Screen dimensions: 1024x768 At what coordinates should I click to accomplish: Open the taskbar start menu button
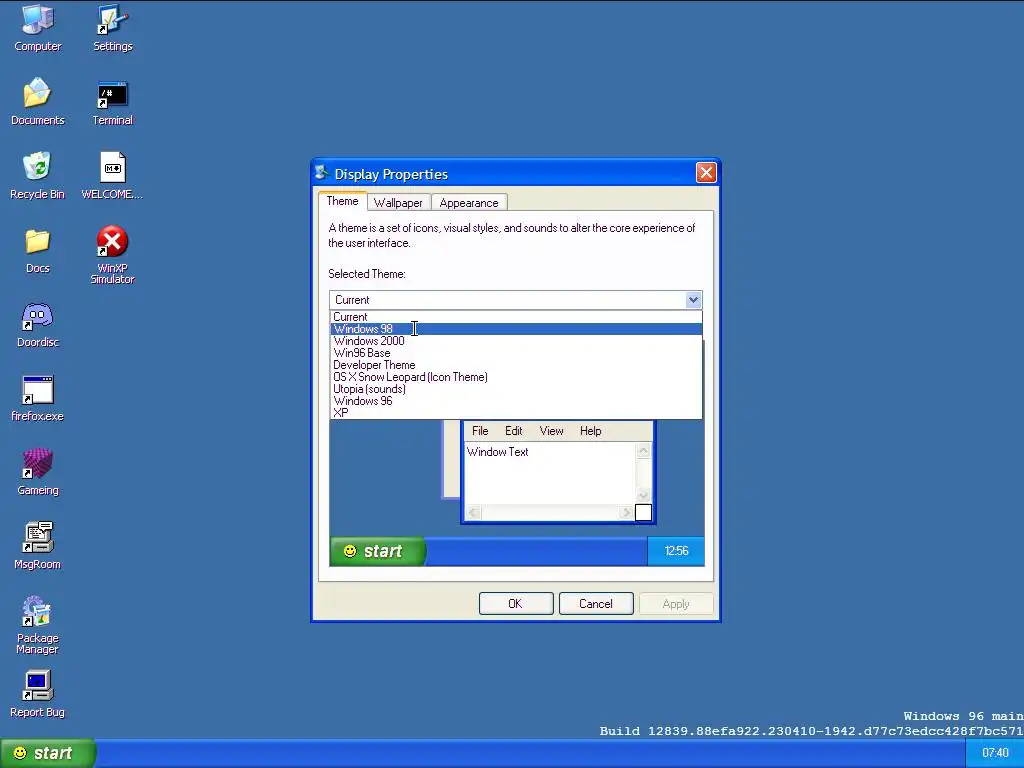pyautogui.click(x=47, y=754)
